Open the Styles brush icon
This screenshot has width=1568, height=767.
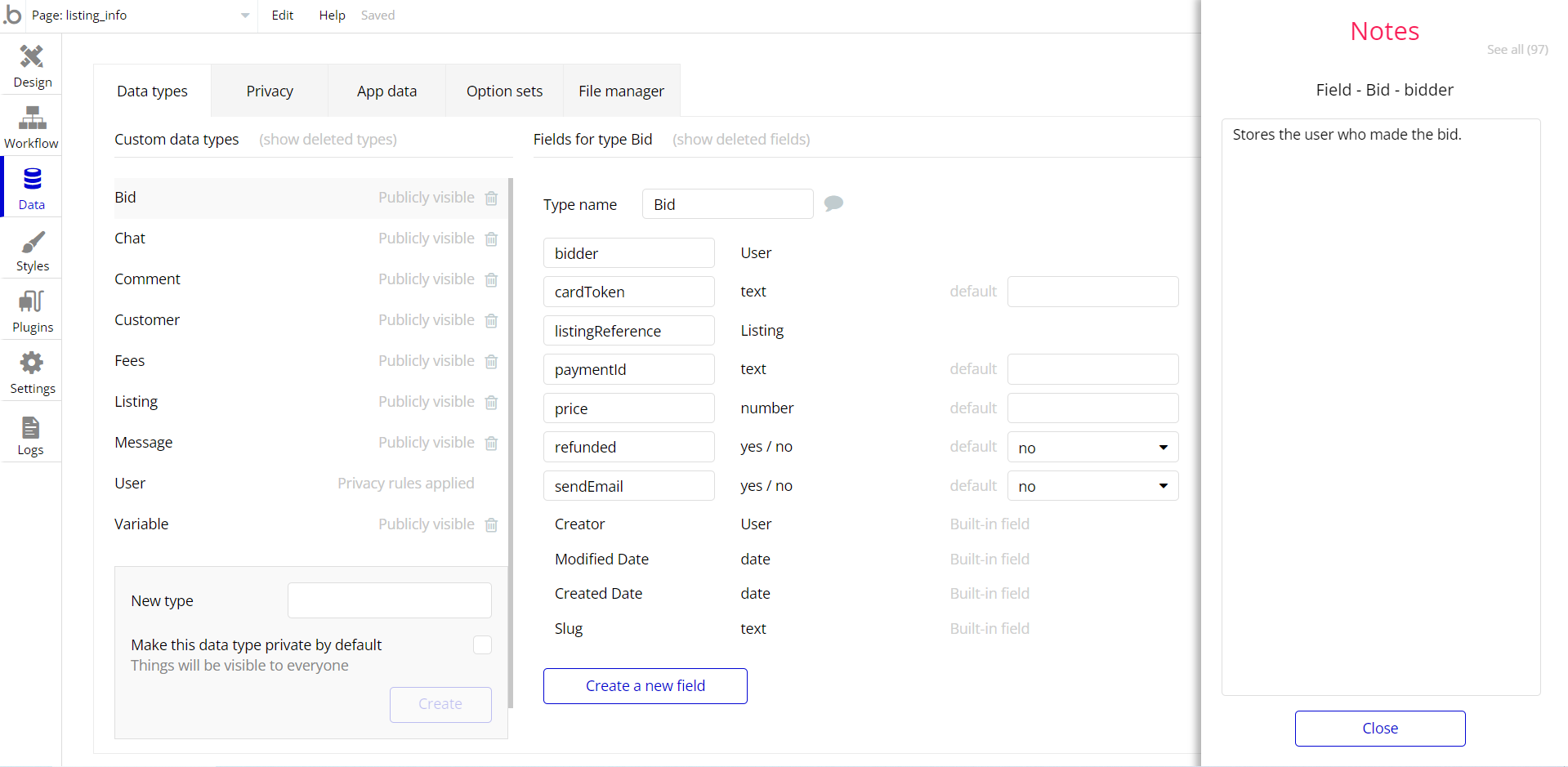click(x=32, y=243)
